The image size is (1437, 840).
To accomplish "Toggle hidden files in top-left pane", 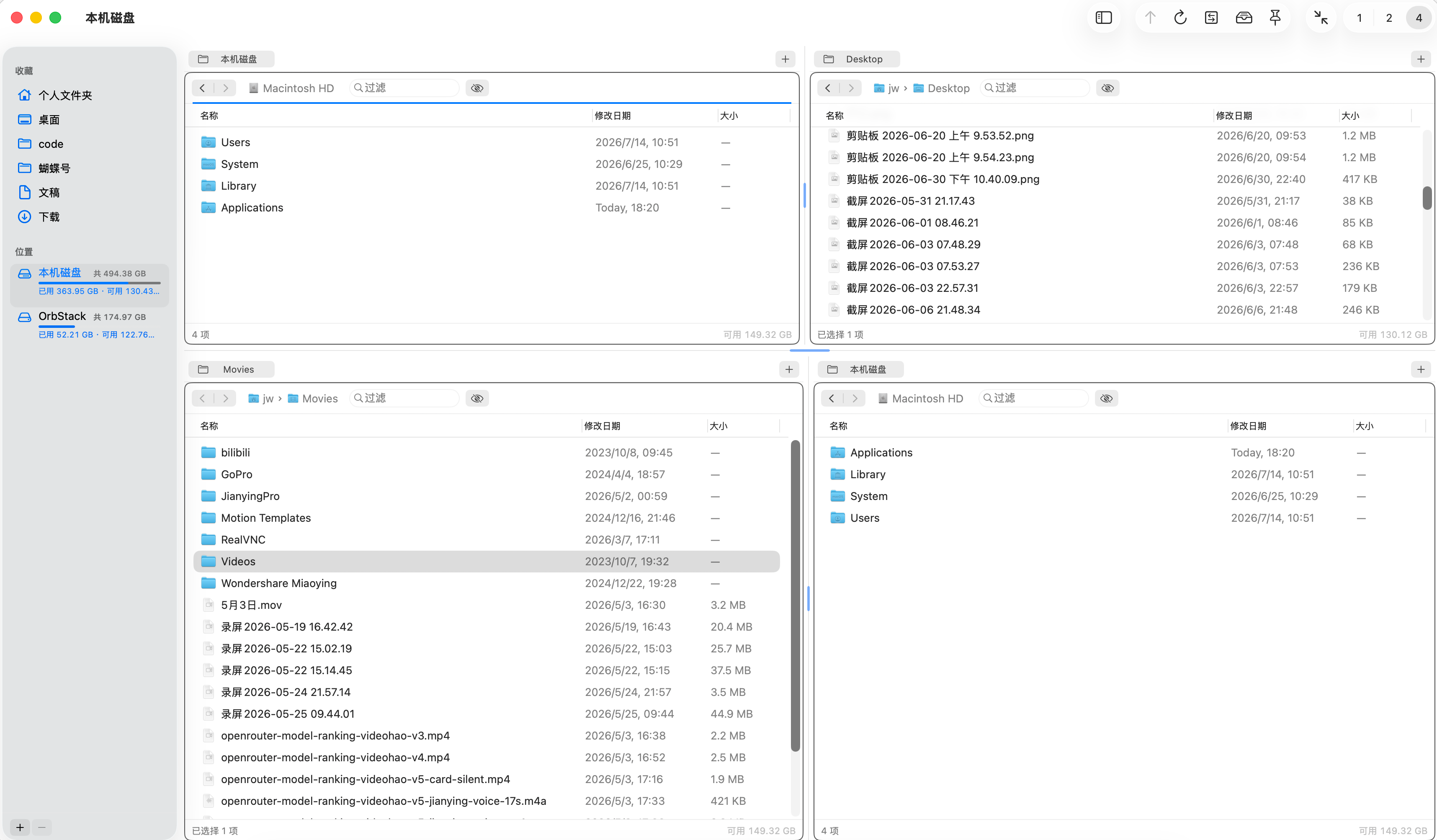I will (x=477, y=88).
